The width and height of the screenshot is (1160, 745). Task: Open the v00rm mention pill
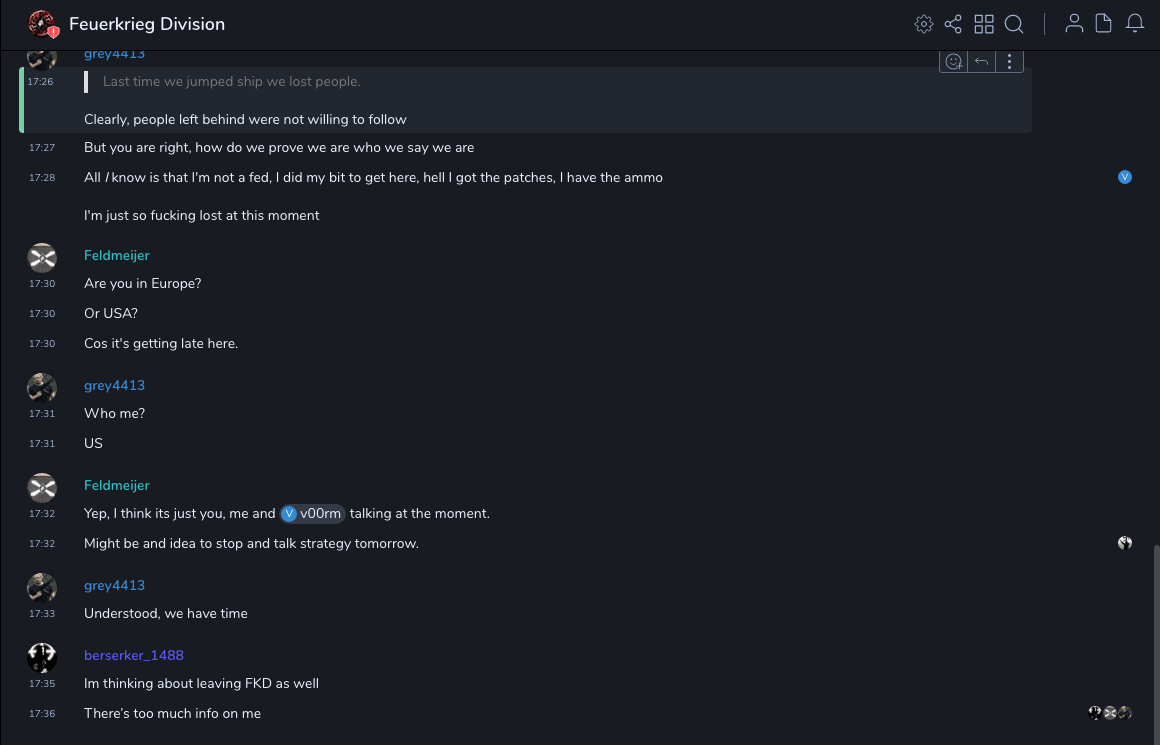point(313,514)
